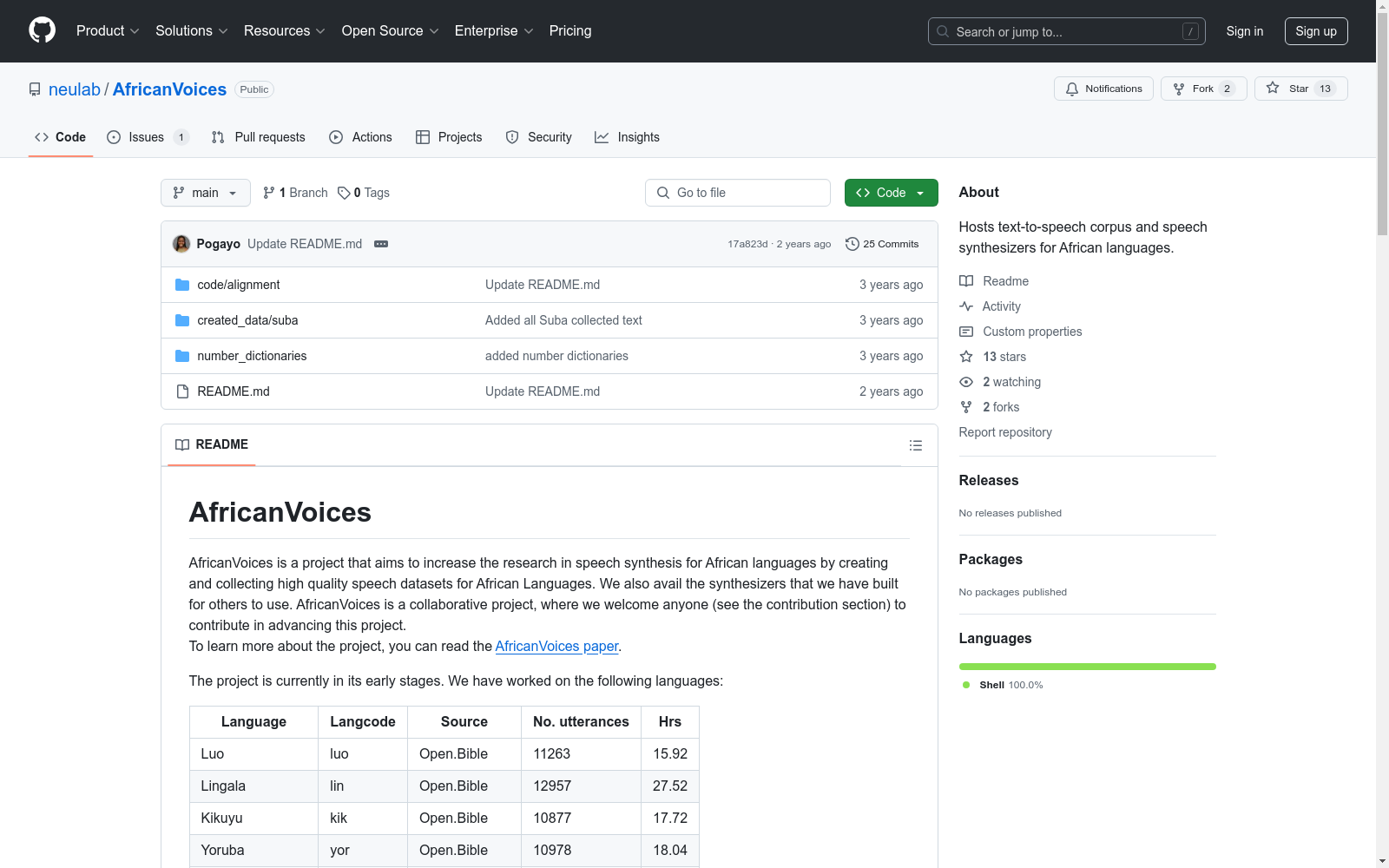Open the Packages section heading
Viewport: 1389px width, 868px height.
pyautogui.click(x=991, y=559)
